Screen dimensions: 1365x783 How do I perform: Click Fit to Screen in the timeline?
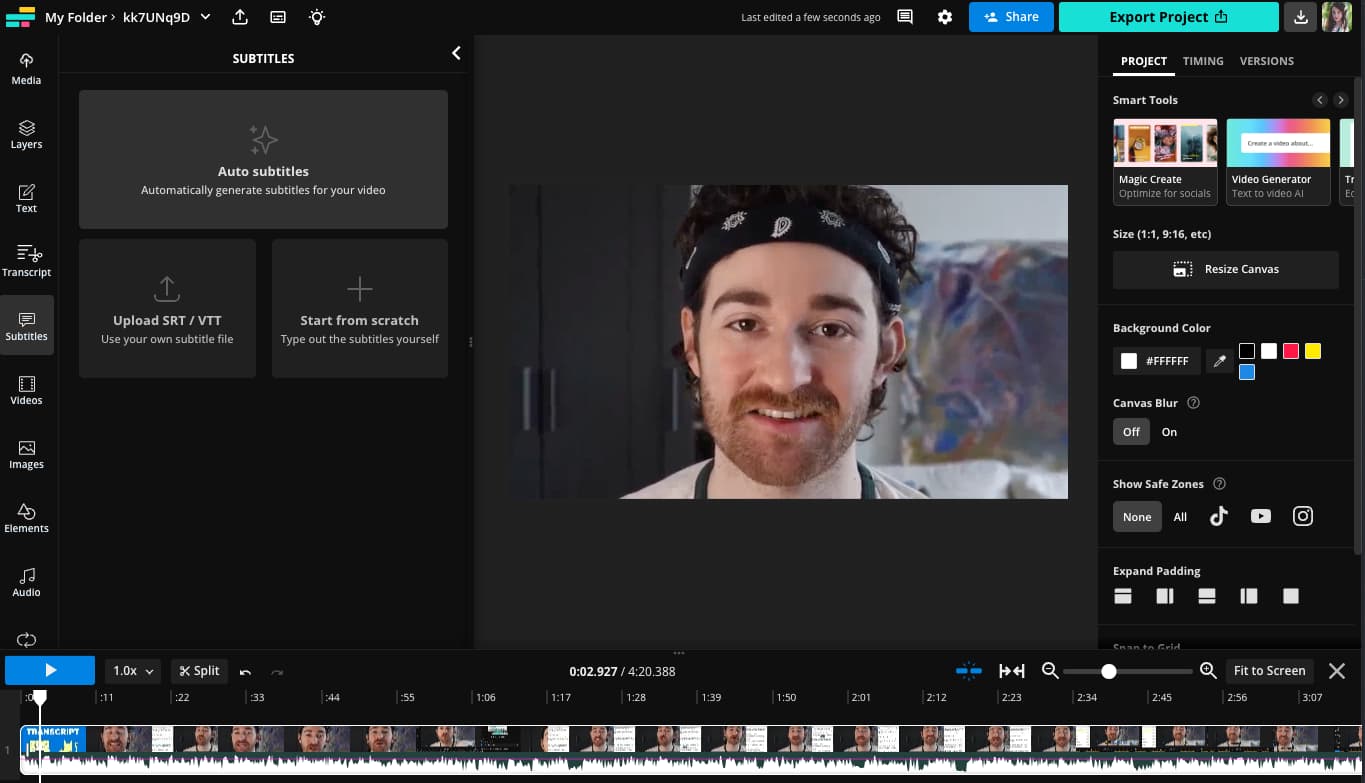pos(1269,671)
